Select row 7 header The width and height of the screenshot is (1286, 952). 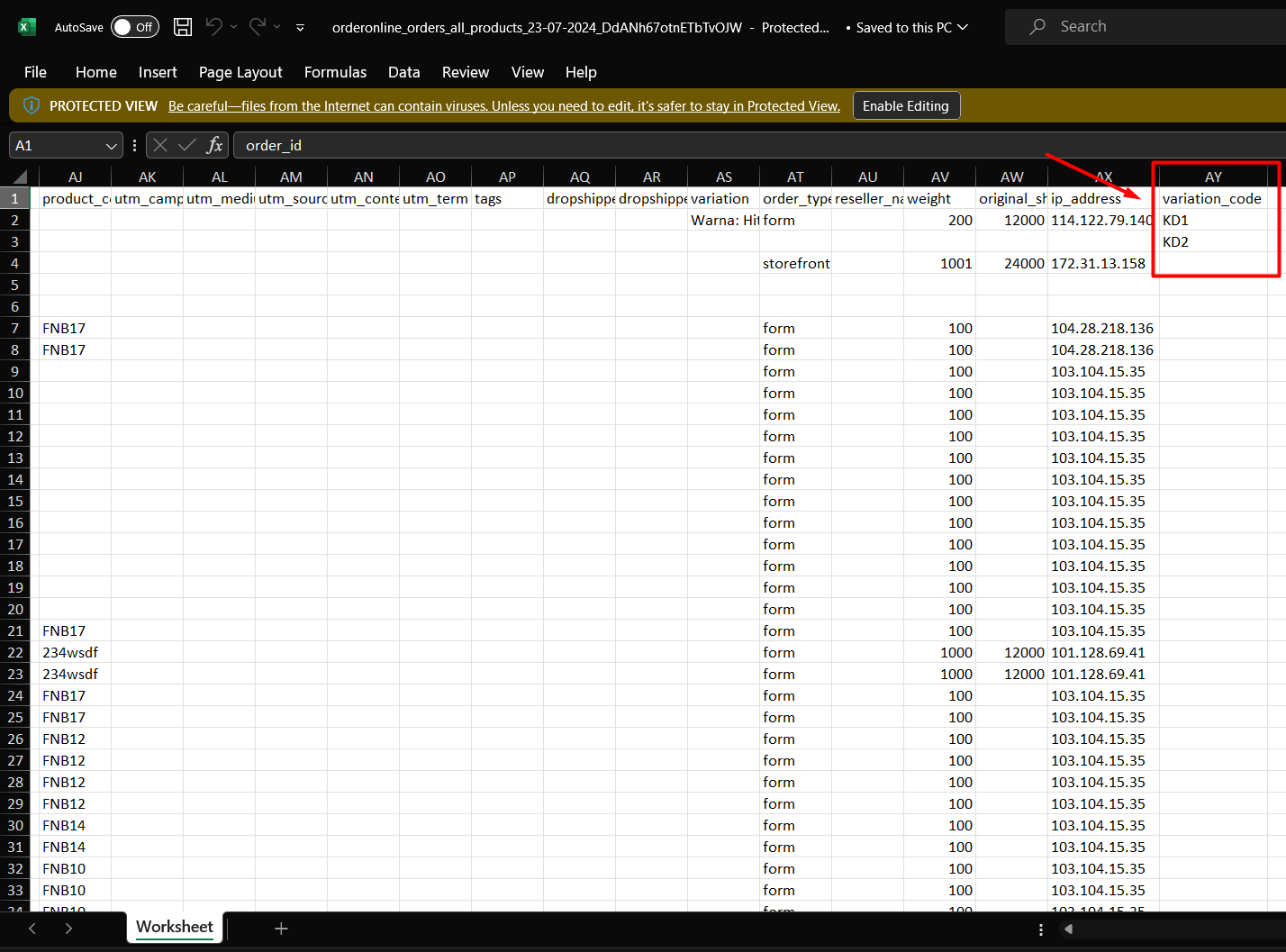pyautogui.click(x=15, y=328)
